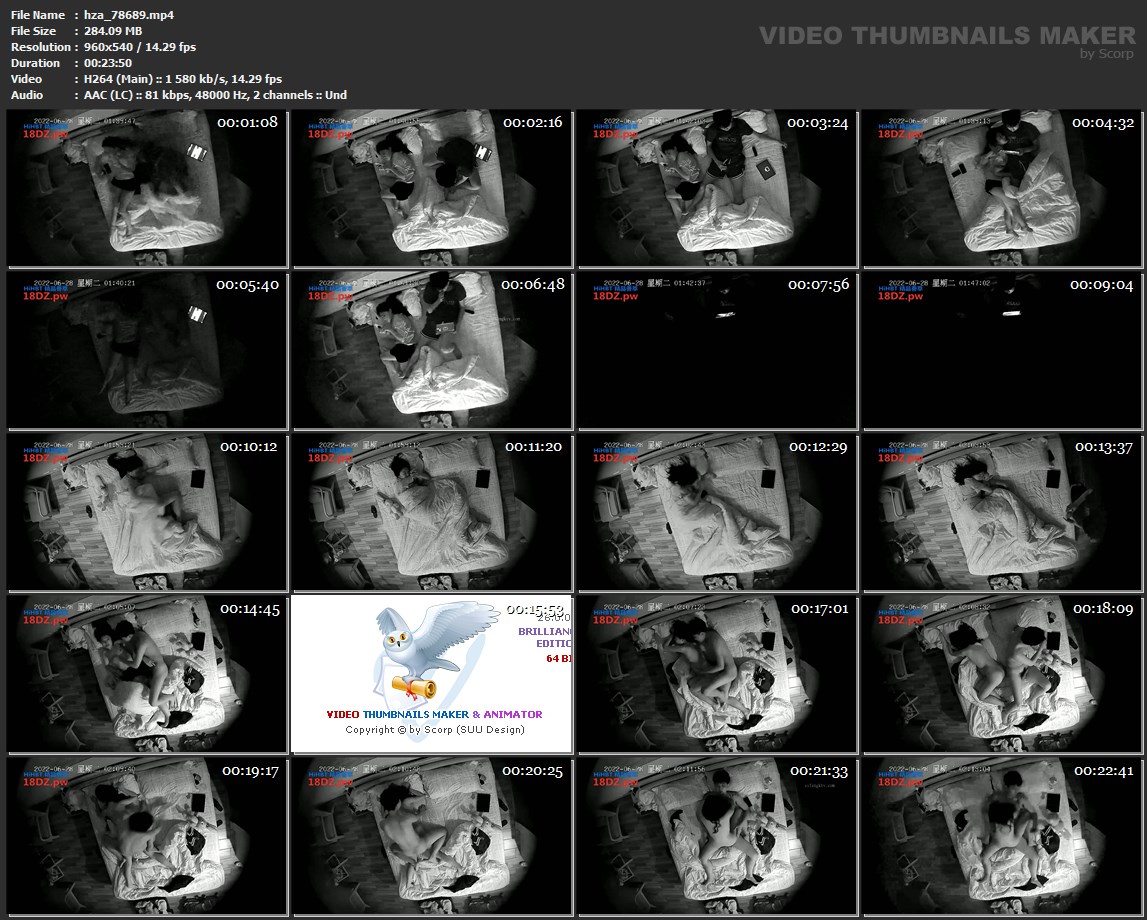
Task: Open the thumbnail at timestamp 00:02:16
Action: pos(431,188)
